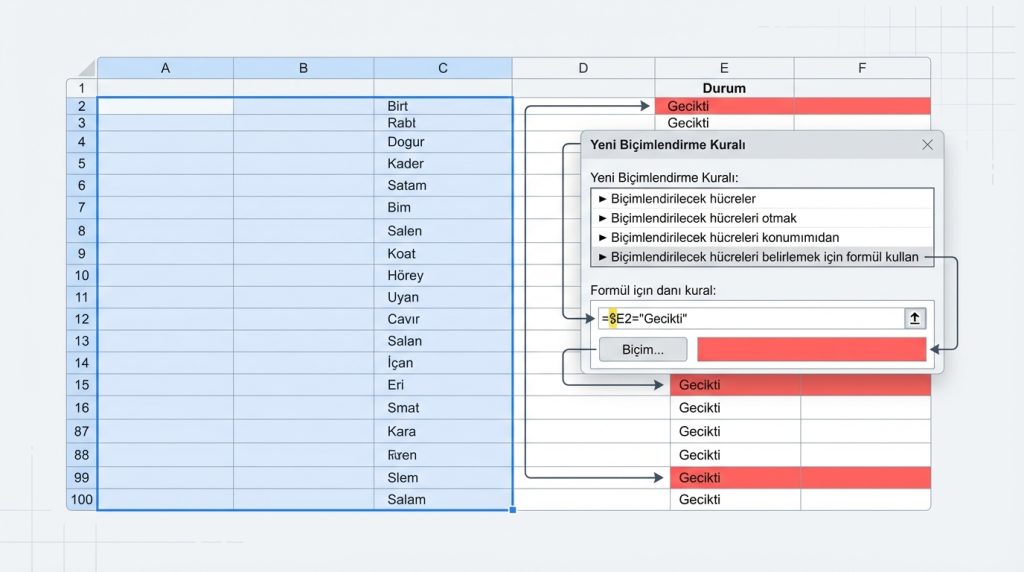This screenshot has height=572, width=1024.
Task: Select 'belirlemek için formül kullan' rule option
Action: point(761,257)
